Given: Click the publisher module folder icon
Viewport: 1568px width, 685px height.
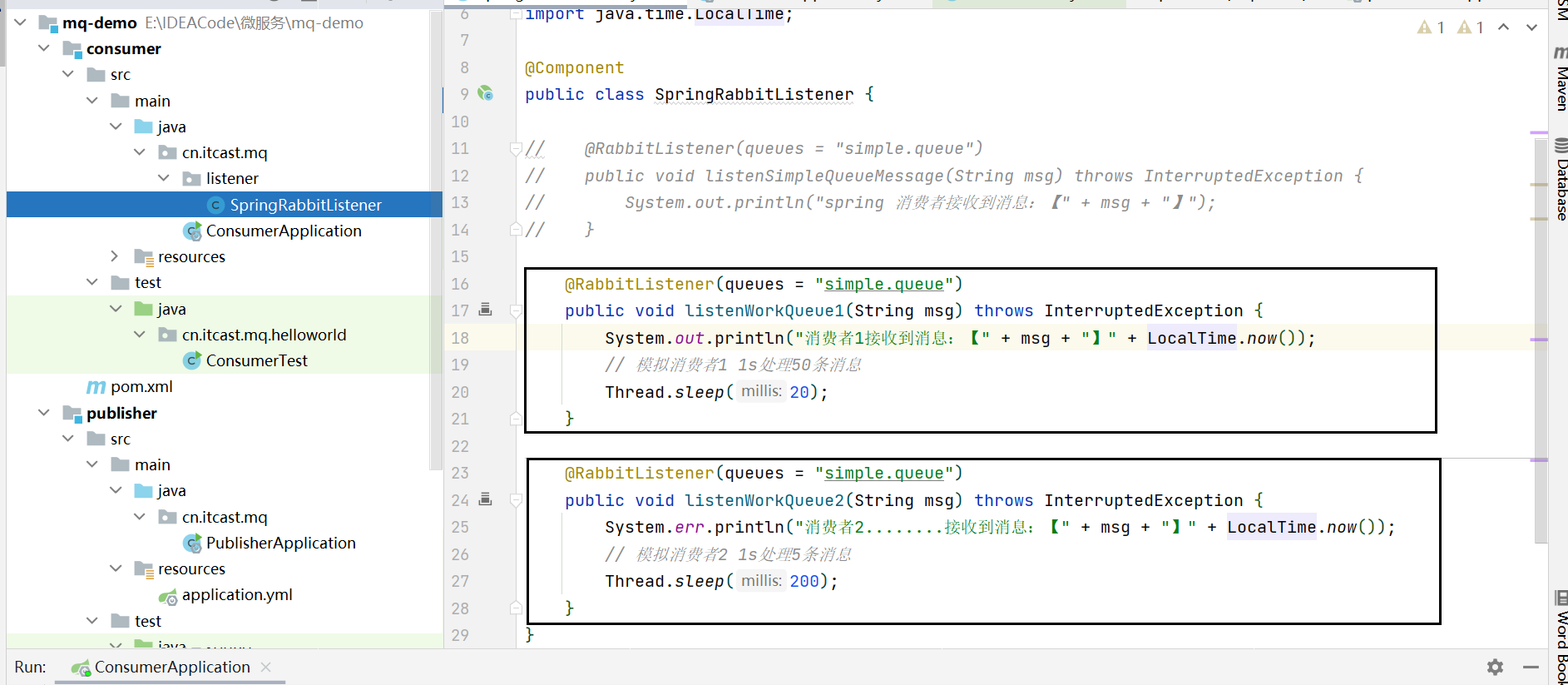Looking at the screenshot, I should coord(72,414).
